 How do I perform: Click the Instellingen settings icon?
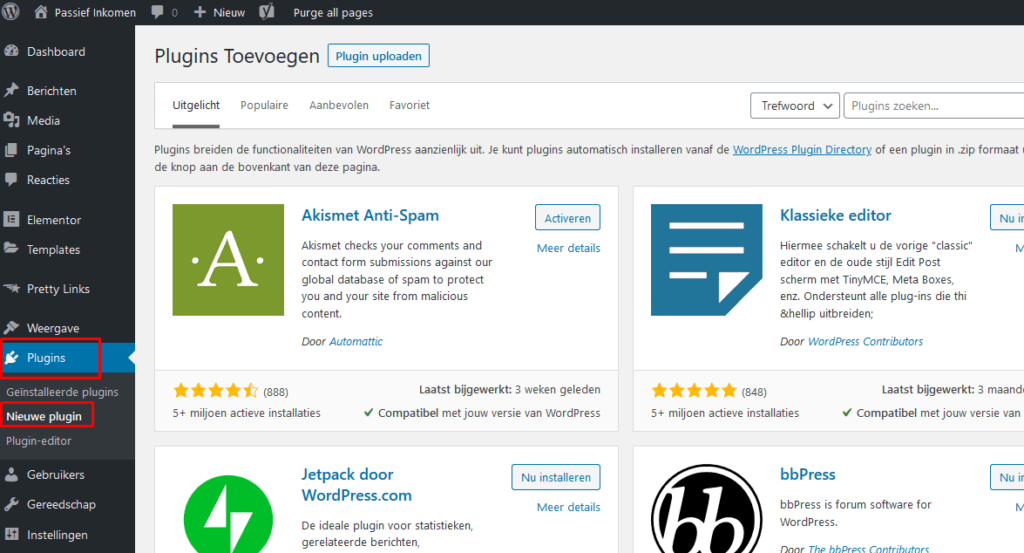(11, 534)
